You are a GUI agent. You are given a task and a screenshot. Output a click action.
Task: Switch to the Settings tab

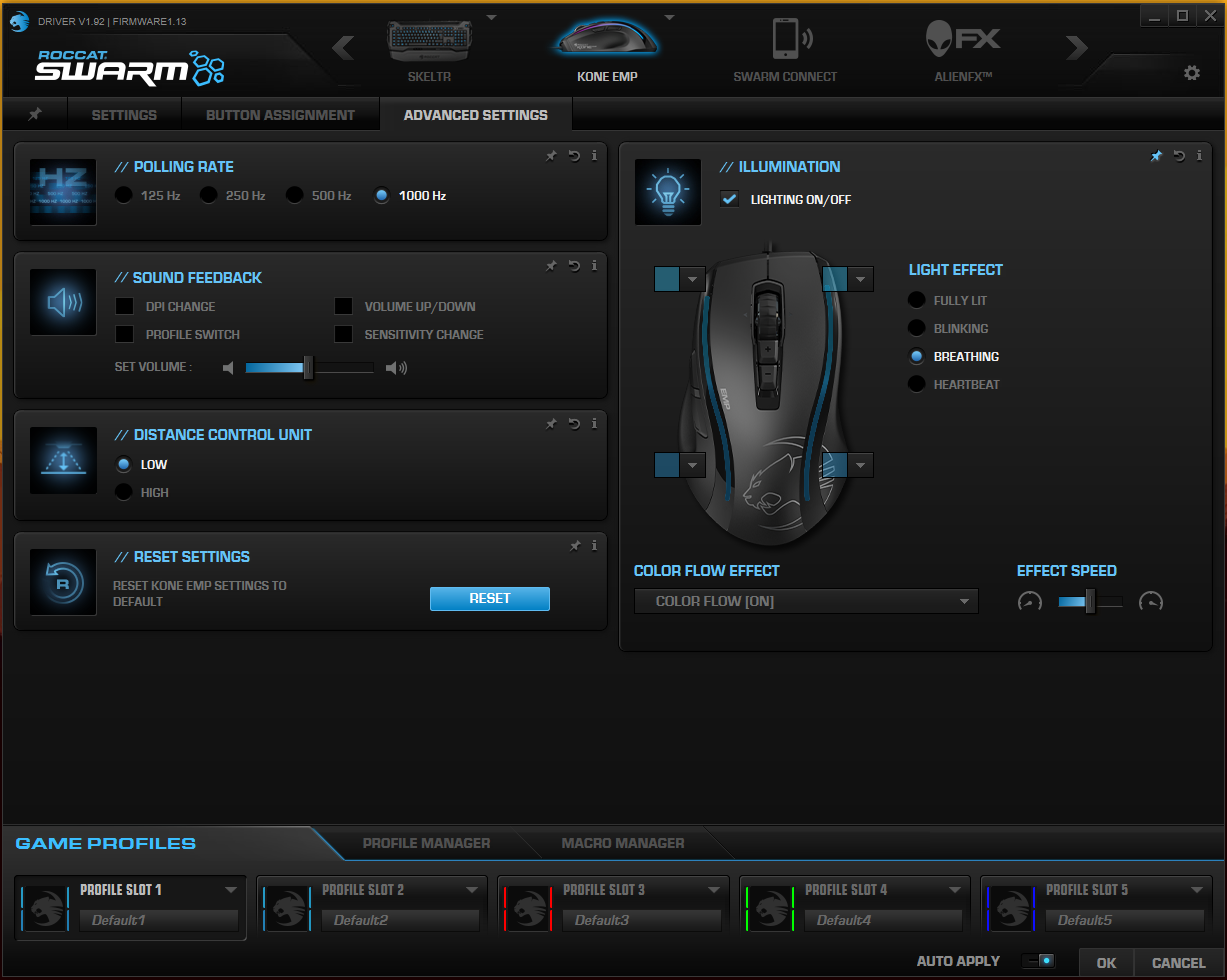point(124,115)
